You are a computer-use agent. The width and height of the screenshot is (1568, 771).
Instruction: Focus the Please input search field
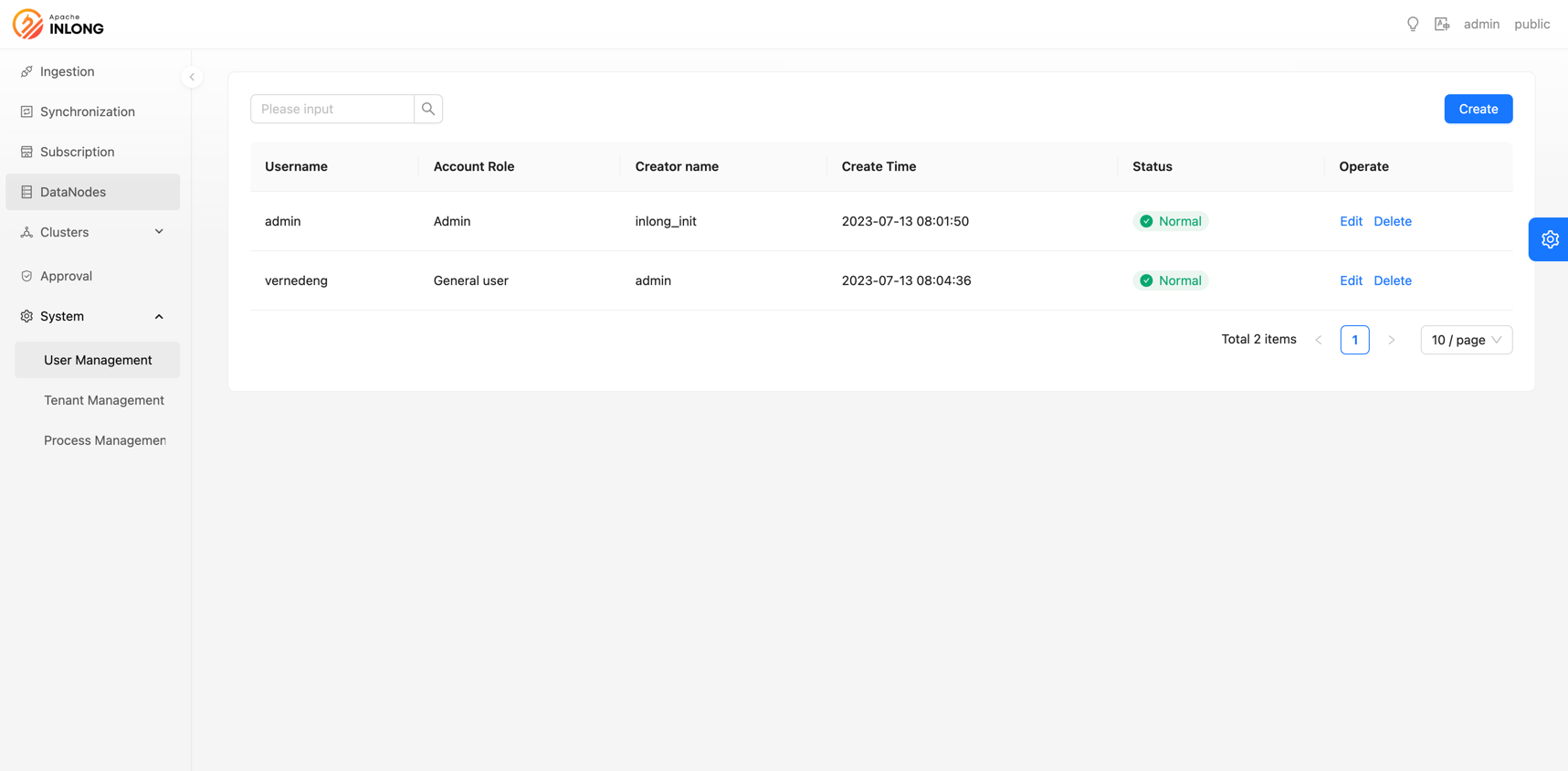click(332, 109)
